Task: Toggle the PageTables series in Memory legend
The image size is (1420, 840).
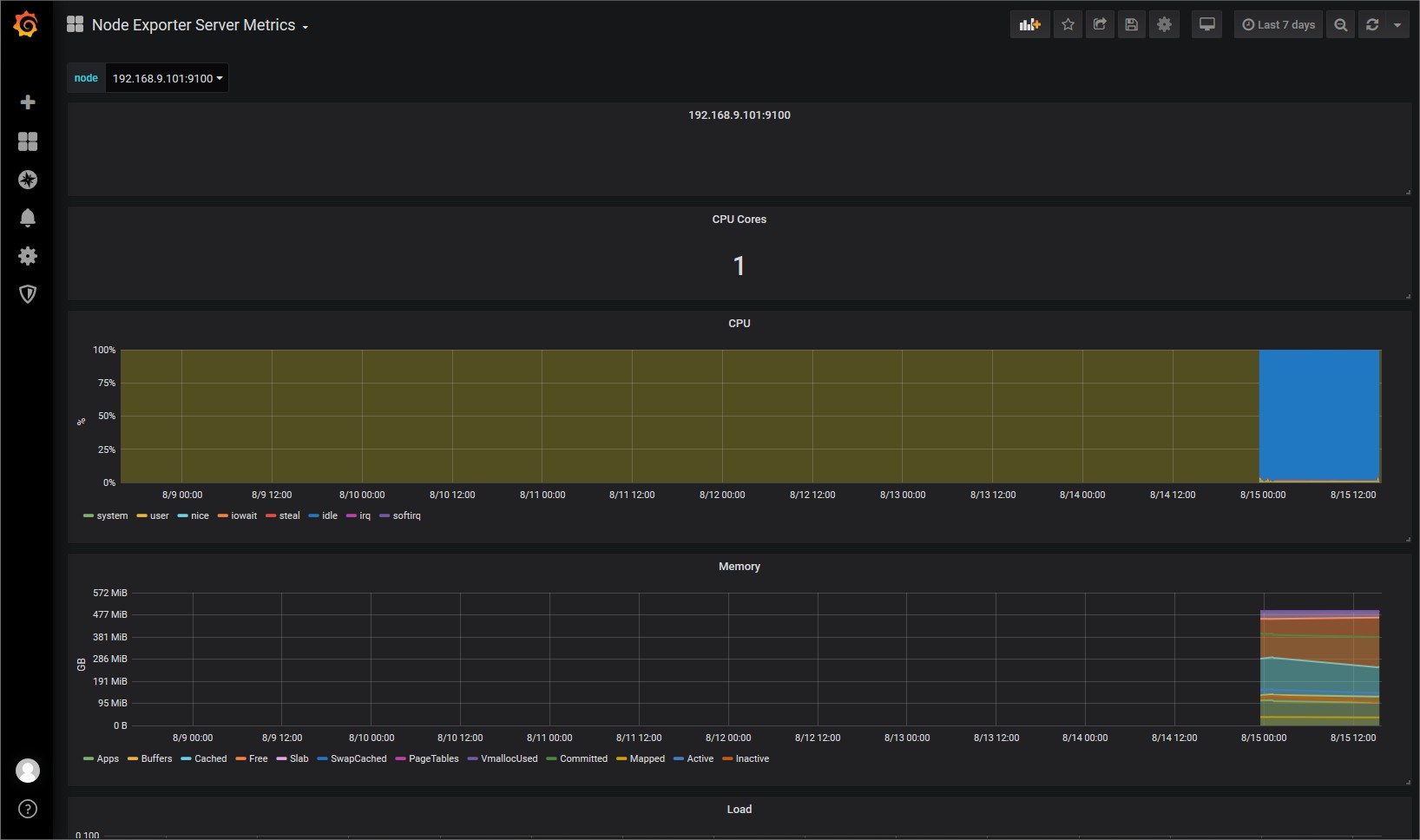Action: [427, 759]
